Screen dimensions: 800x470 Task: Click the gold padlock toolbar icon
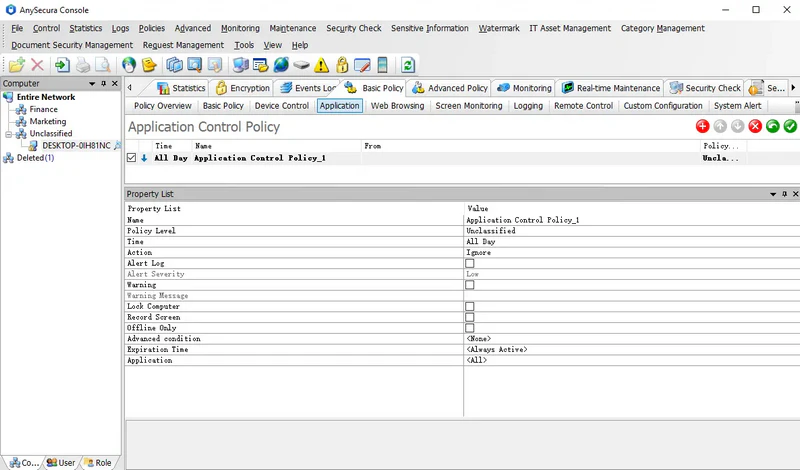click(x=342, y=65)
